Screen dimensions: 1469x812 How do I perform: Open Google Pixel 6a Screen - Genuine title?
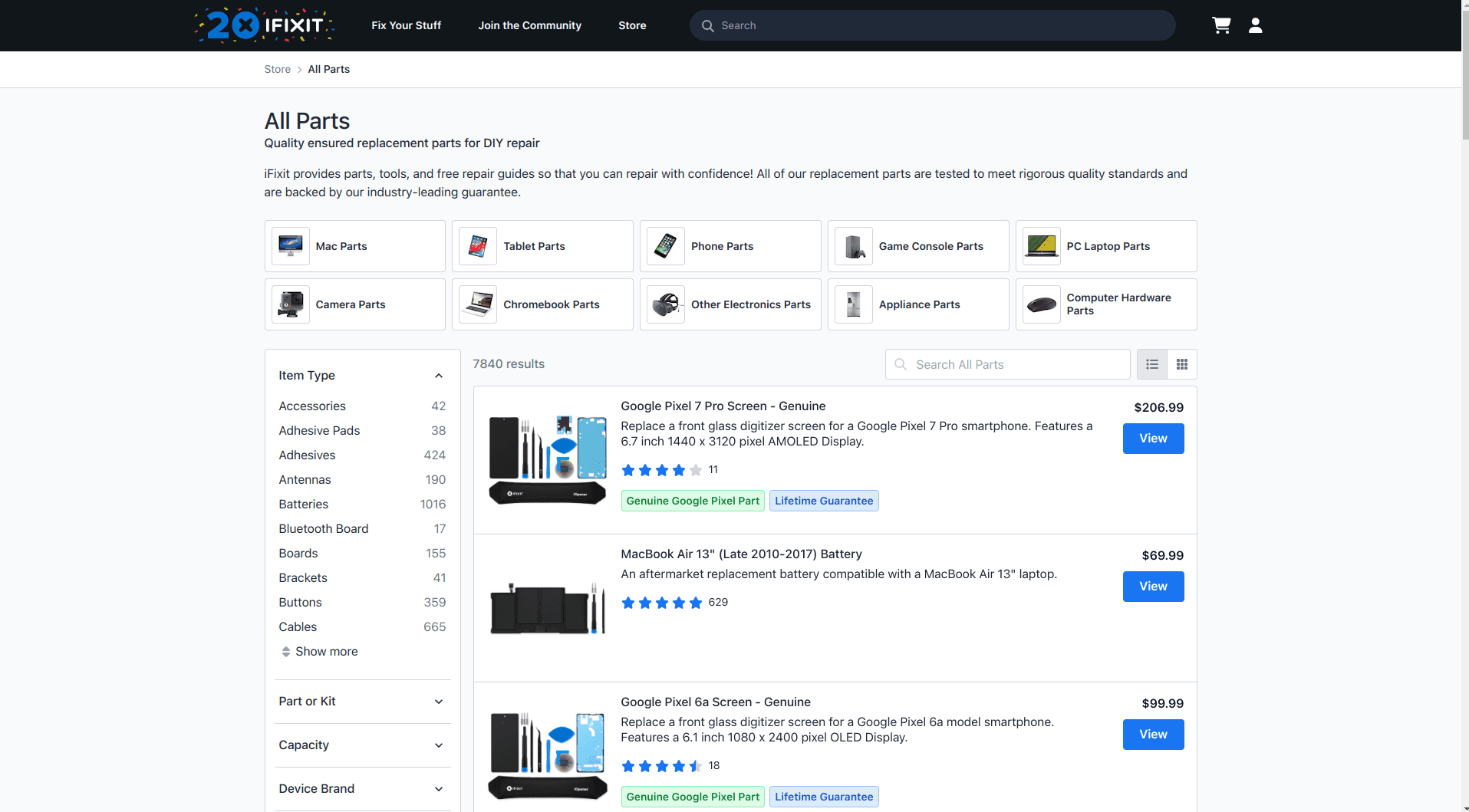(715, 702)
